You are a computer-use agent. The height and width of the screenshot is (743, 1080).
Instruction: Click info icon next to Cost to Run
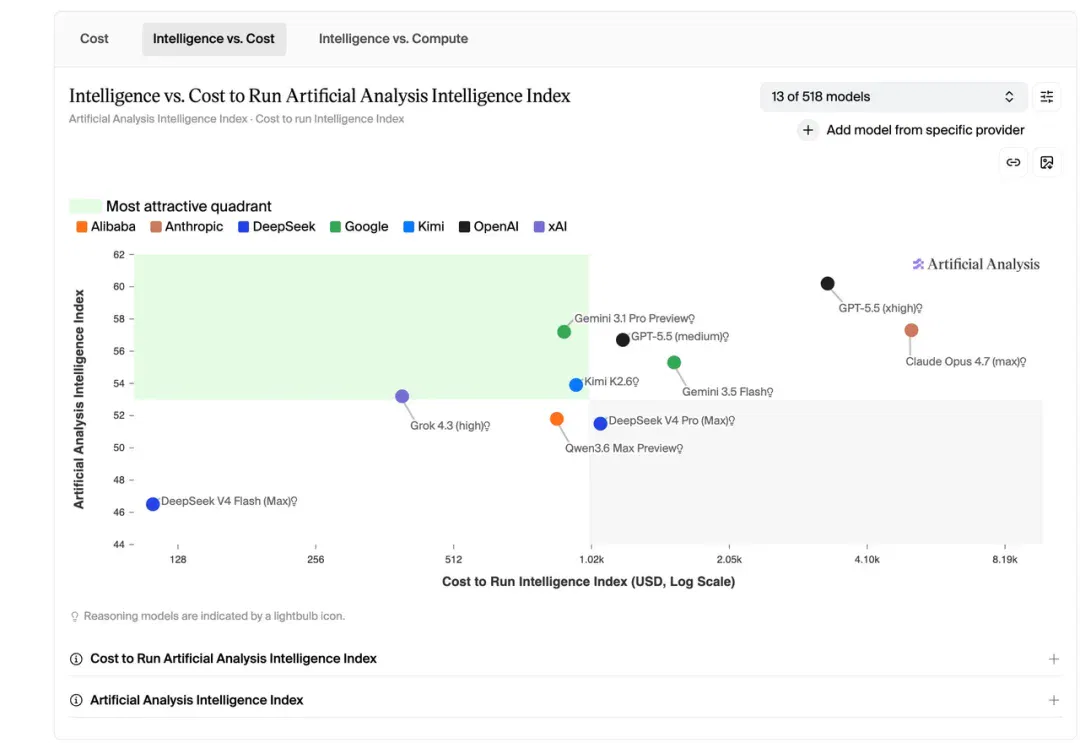[x=76, y=659]
